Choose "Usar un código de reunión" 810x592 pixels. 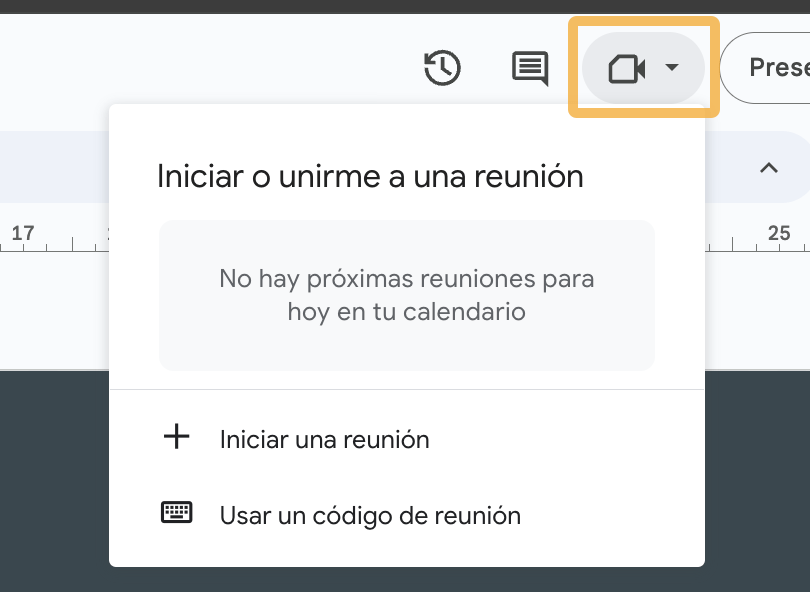370,515
